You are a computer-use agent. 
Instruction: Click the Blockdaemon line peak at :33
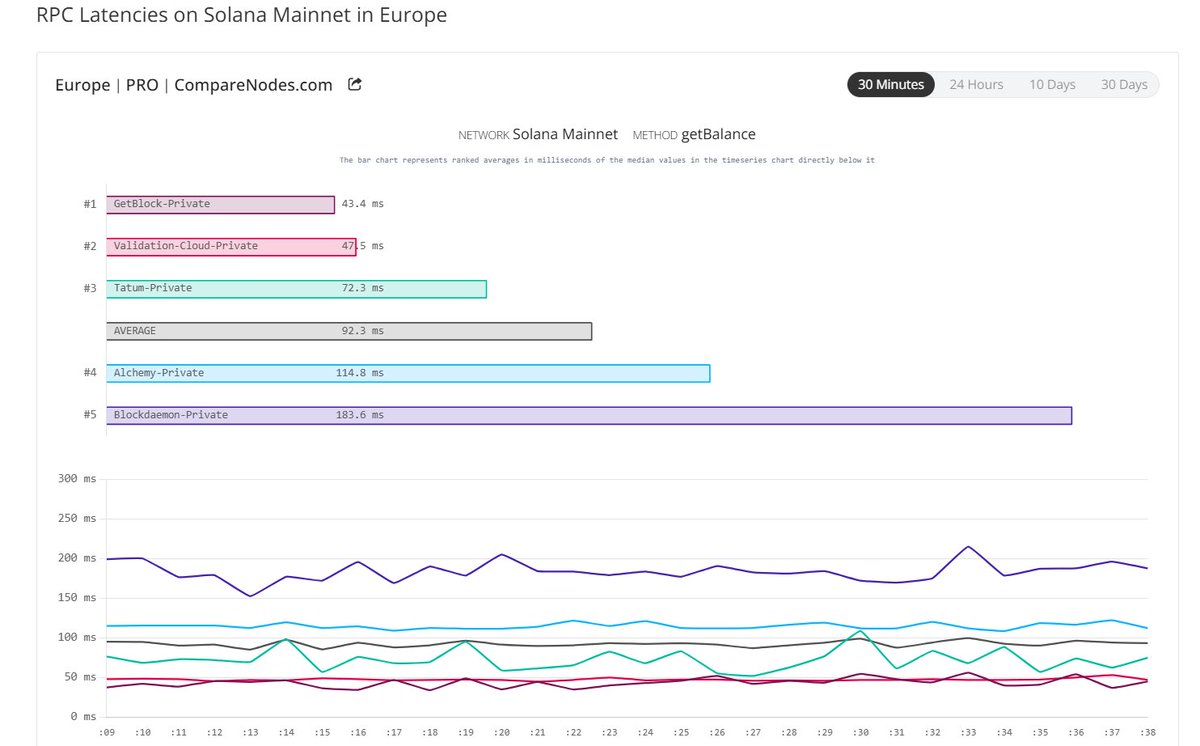tap(969, 547)
